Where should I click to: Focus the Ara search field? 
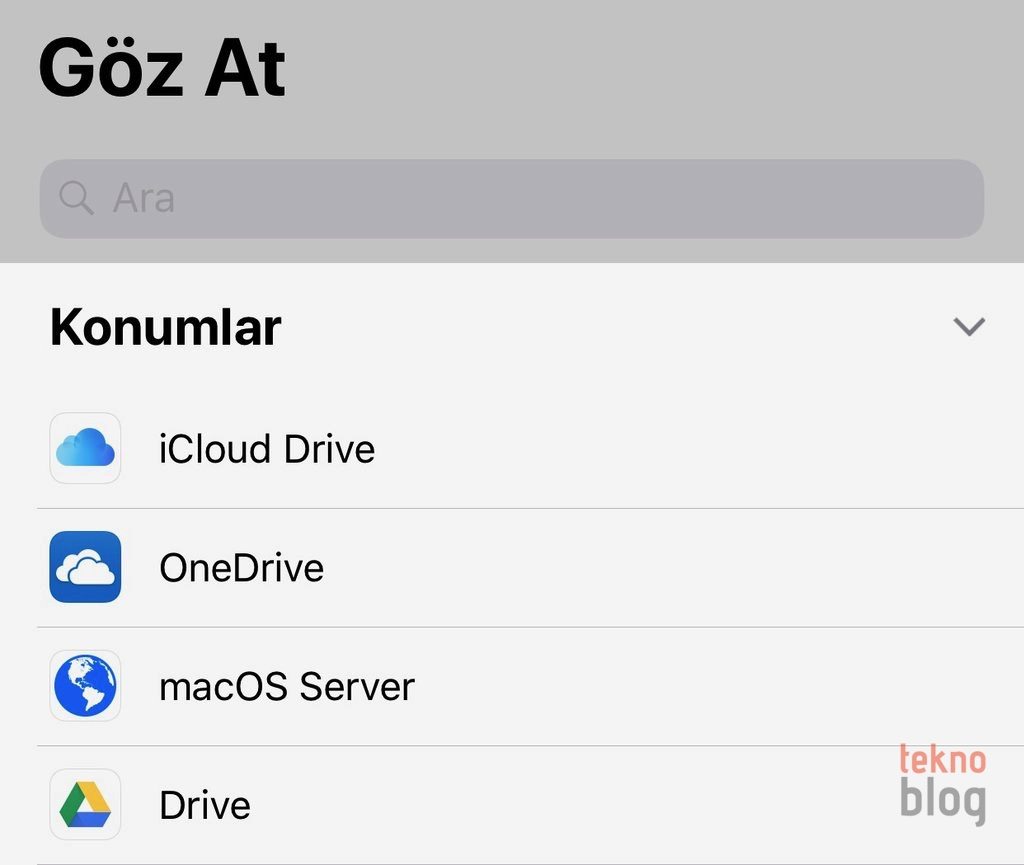512,198
